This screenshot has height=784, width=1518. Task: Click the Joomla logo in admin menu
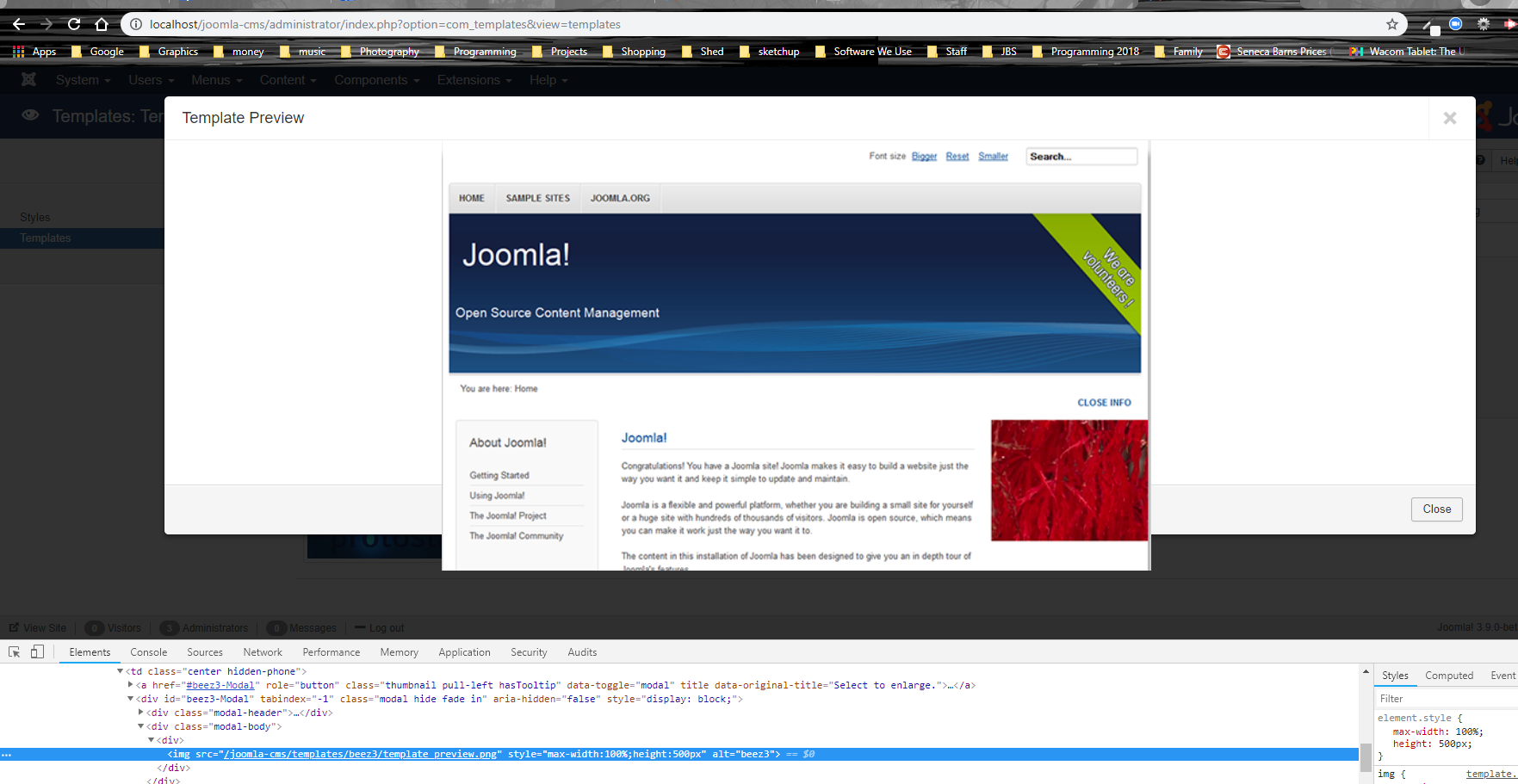pyautogui.click(x=28, y=80)
